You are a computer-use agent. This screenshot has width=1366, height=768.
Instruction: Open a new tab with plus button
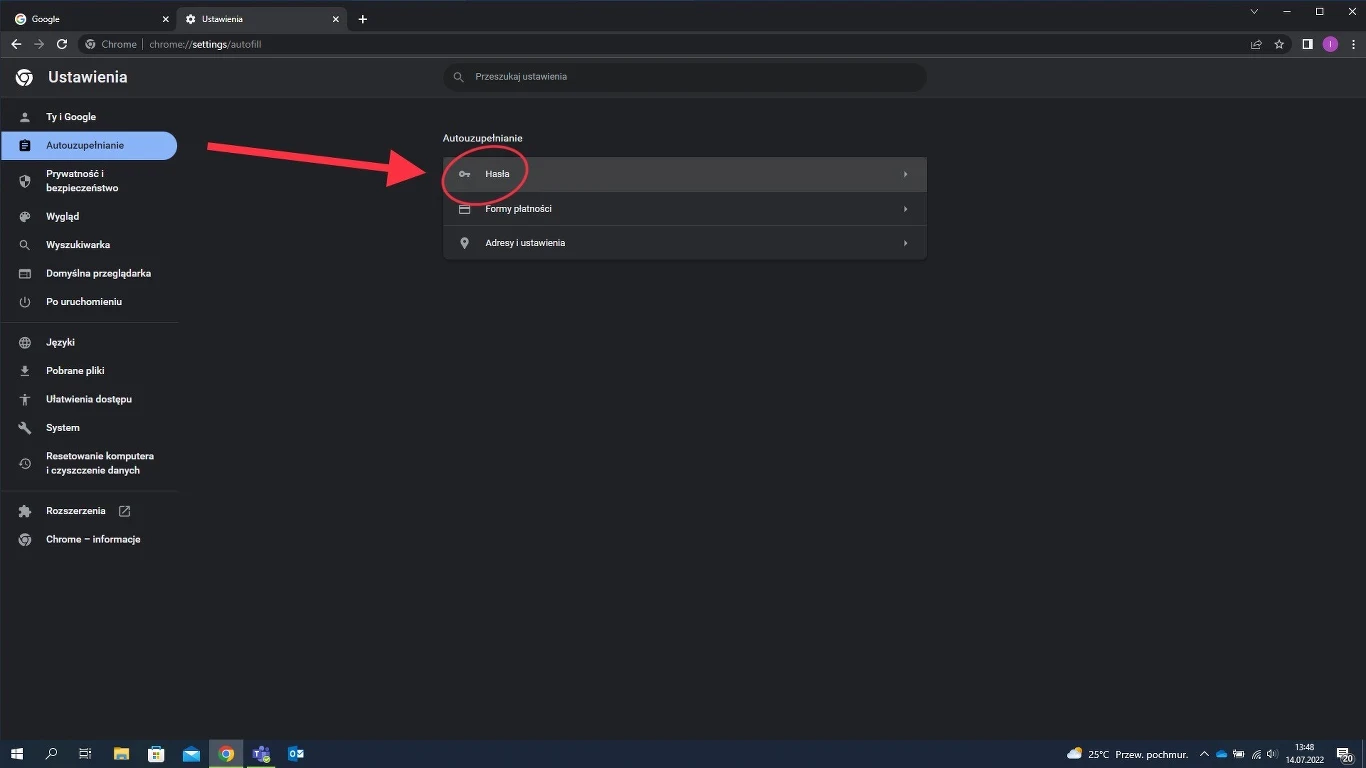pyautogui.click(x=362, y=19)
